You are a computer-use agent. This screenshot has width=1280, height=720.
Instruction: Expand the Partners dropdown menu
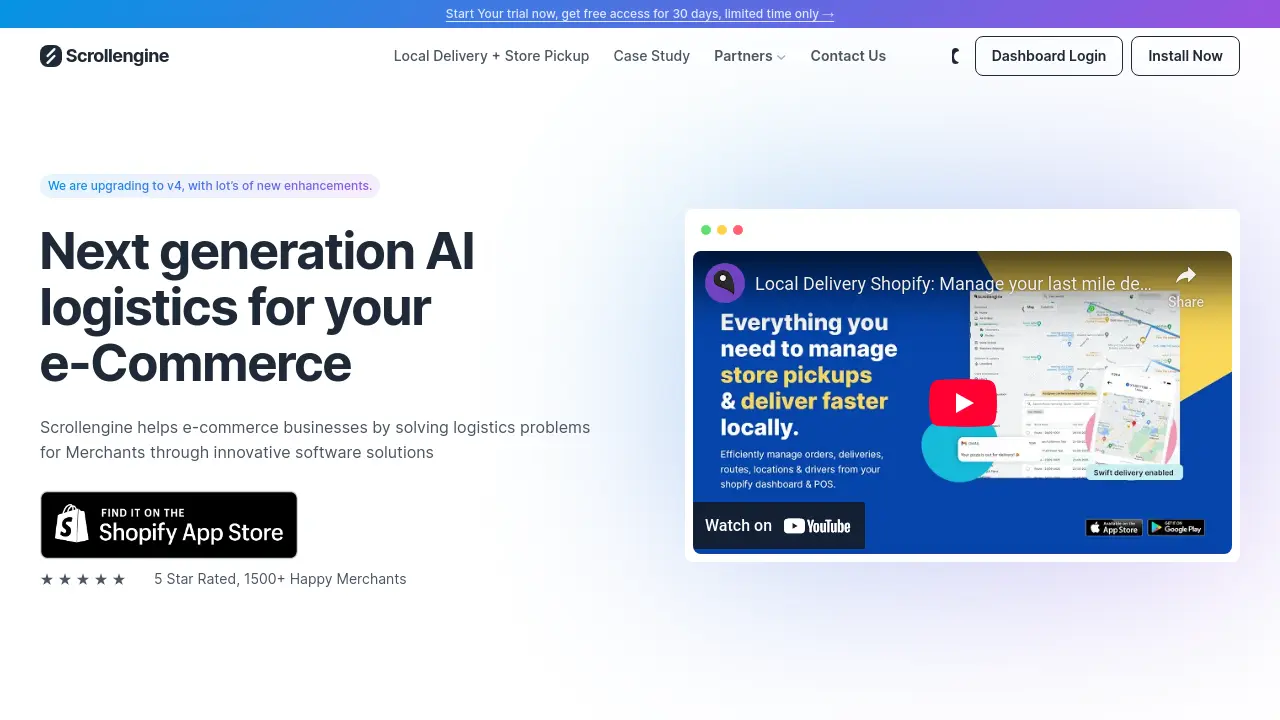749,56
